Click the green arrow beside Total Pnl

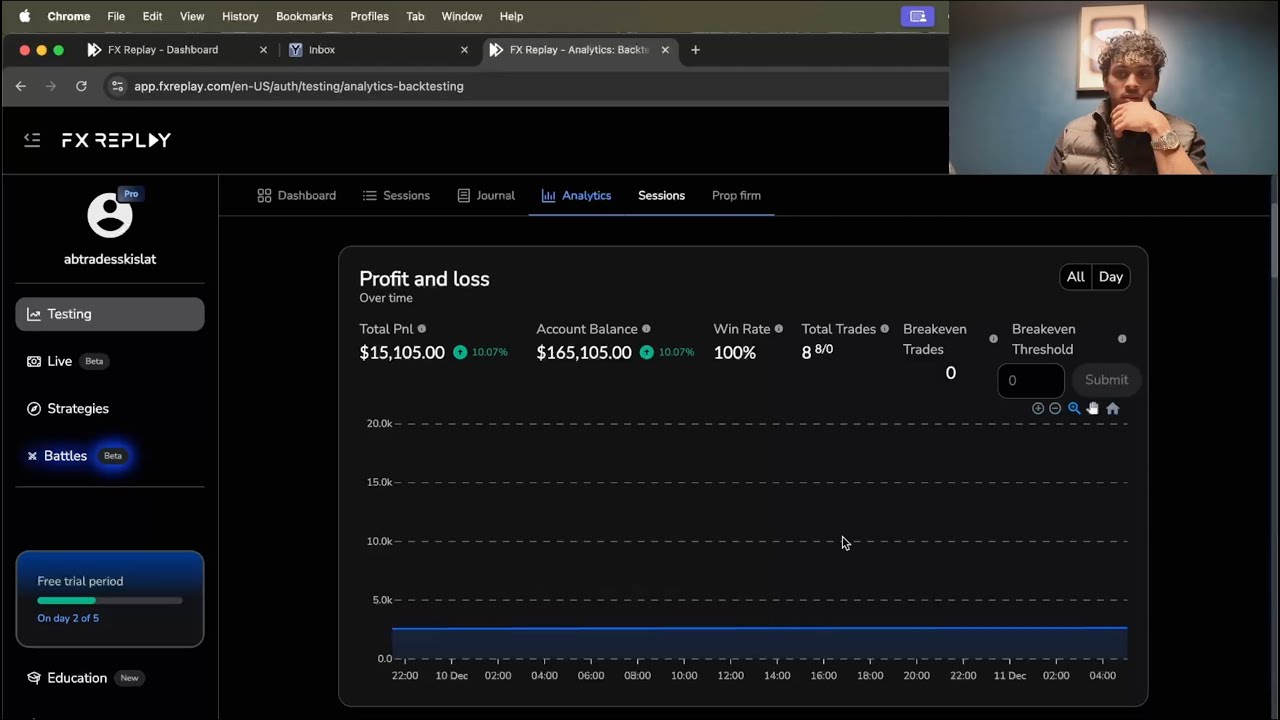point(460,352)
